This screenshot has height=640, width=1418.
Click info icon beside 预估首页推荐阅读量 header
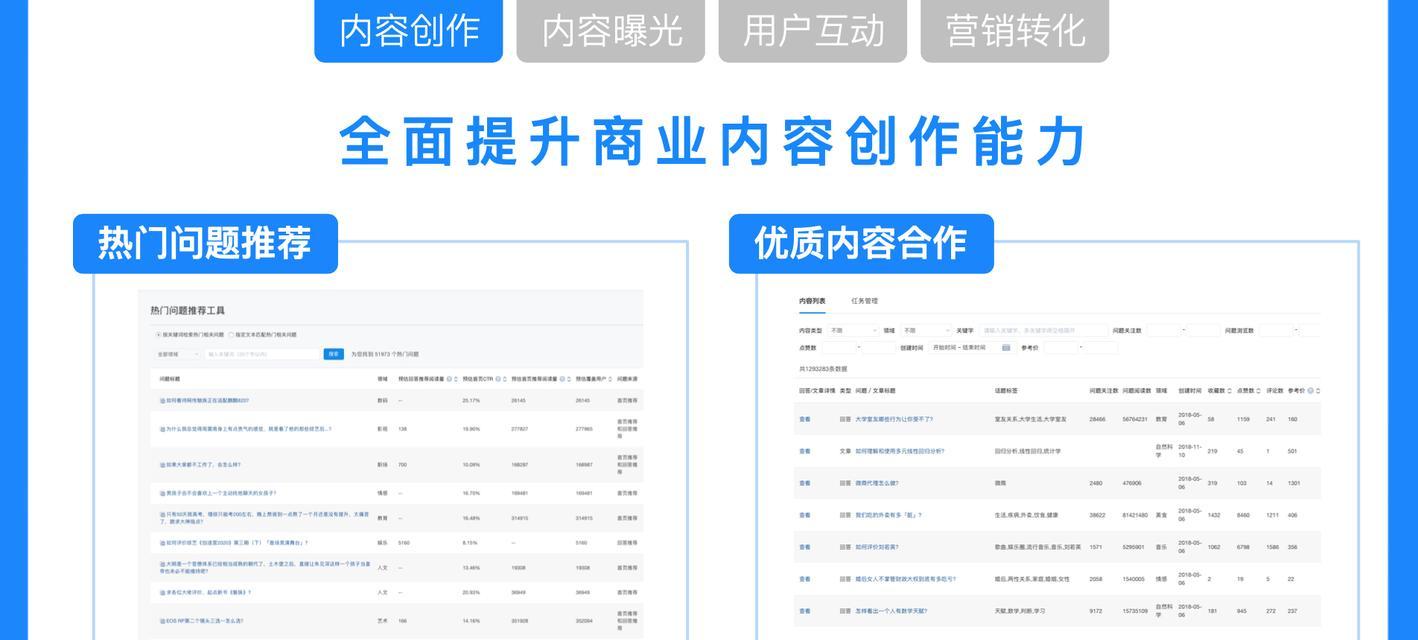562,379
